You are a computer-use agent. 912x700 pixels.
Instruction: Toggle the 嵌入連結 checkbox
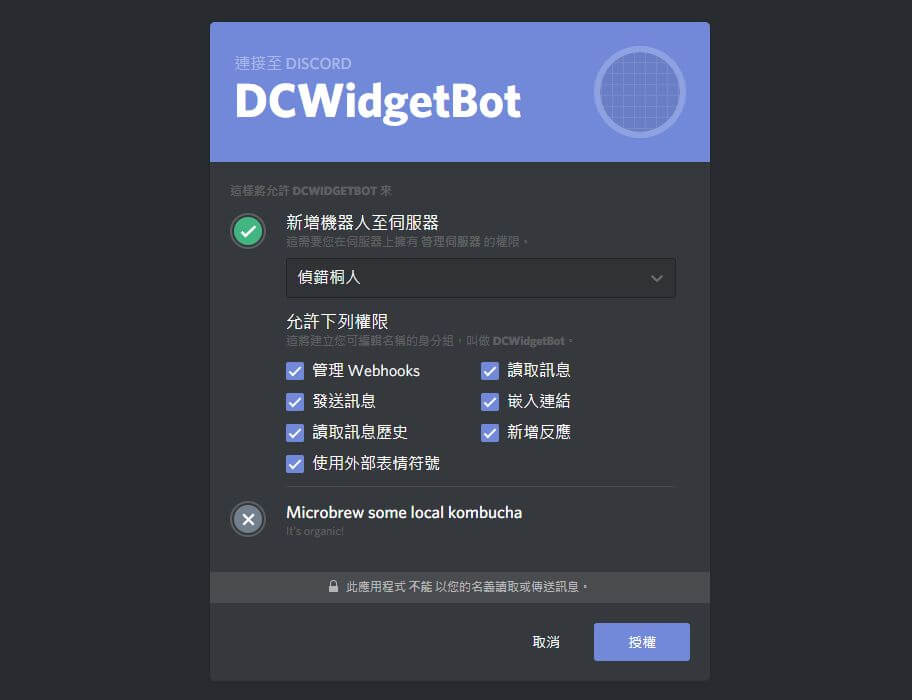490,402
